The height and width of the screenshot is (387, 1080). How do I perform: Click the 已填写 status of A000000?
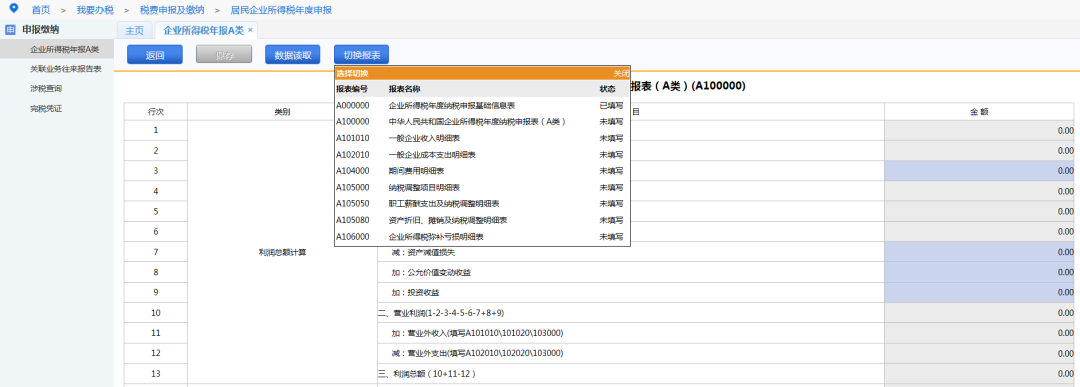[x=611, y=105]
